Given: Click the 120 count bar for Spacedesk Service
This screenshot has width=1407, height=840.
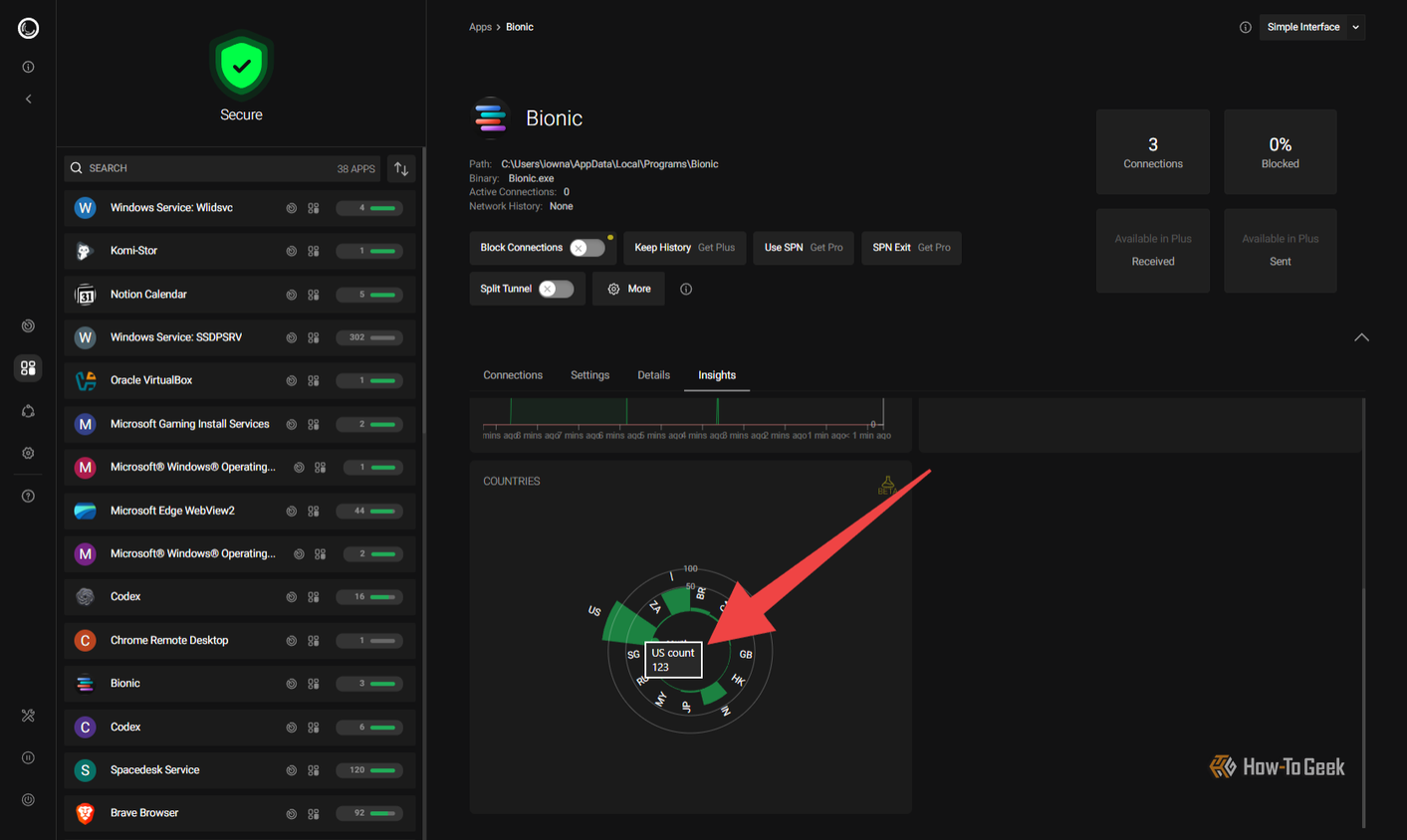Looking at the screenshot, I should pos(369,770).
